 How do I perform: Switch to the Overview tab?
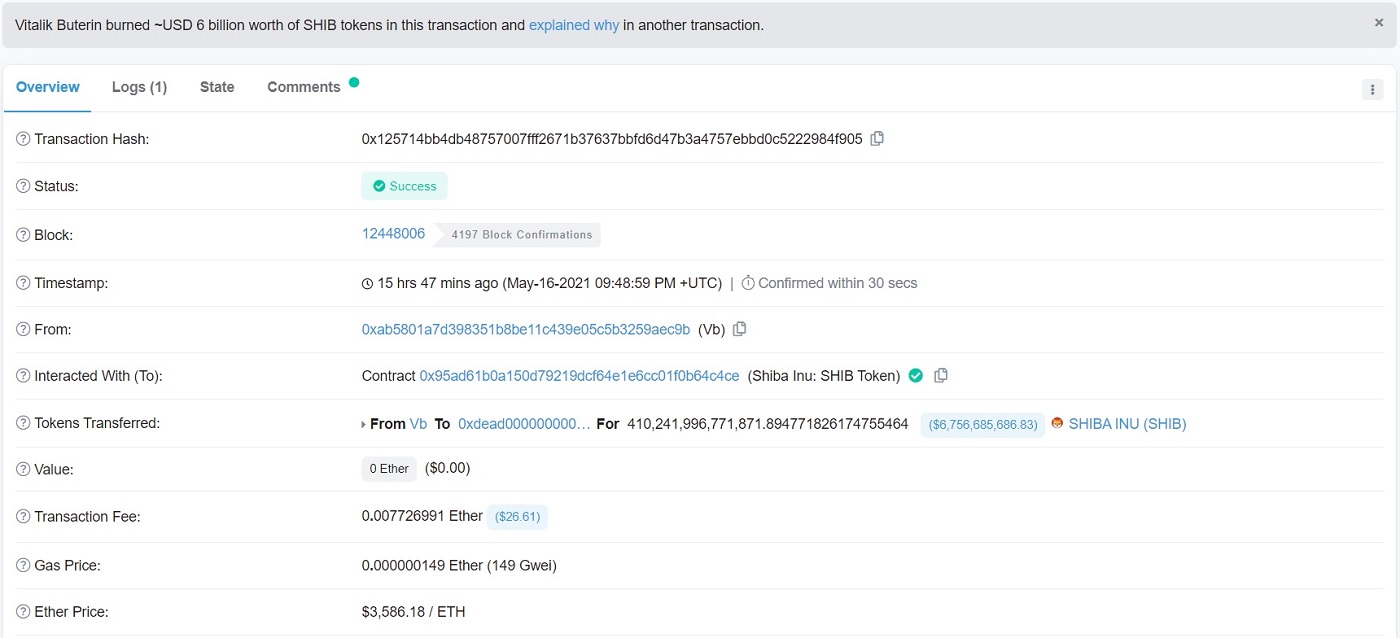click(48, 87)
